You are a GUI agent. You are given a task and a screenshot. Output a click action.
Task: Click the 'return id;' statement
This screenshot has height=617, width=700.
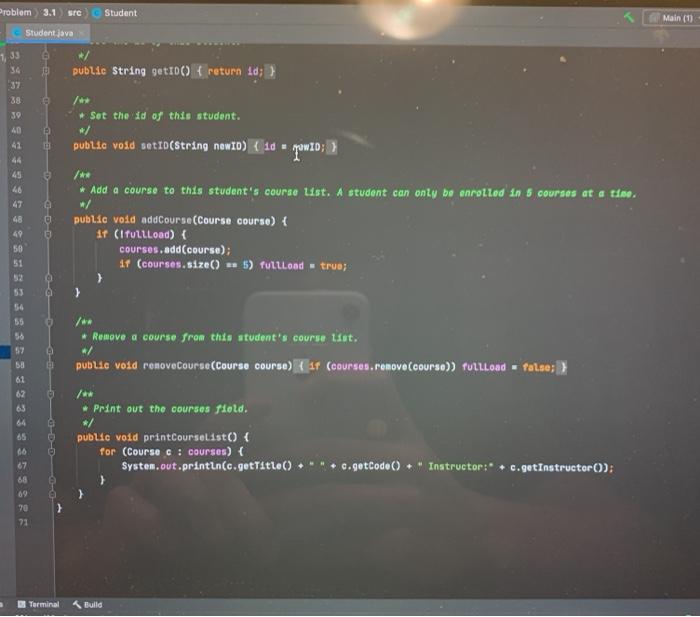point(236,71)
